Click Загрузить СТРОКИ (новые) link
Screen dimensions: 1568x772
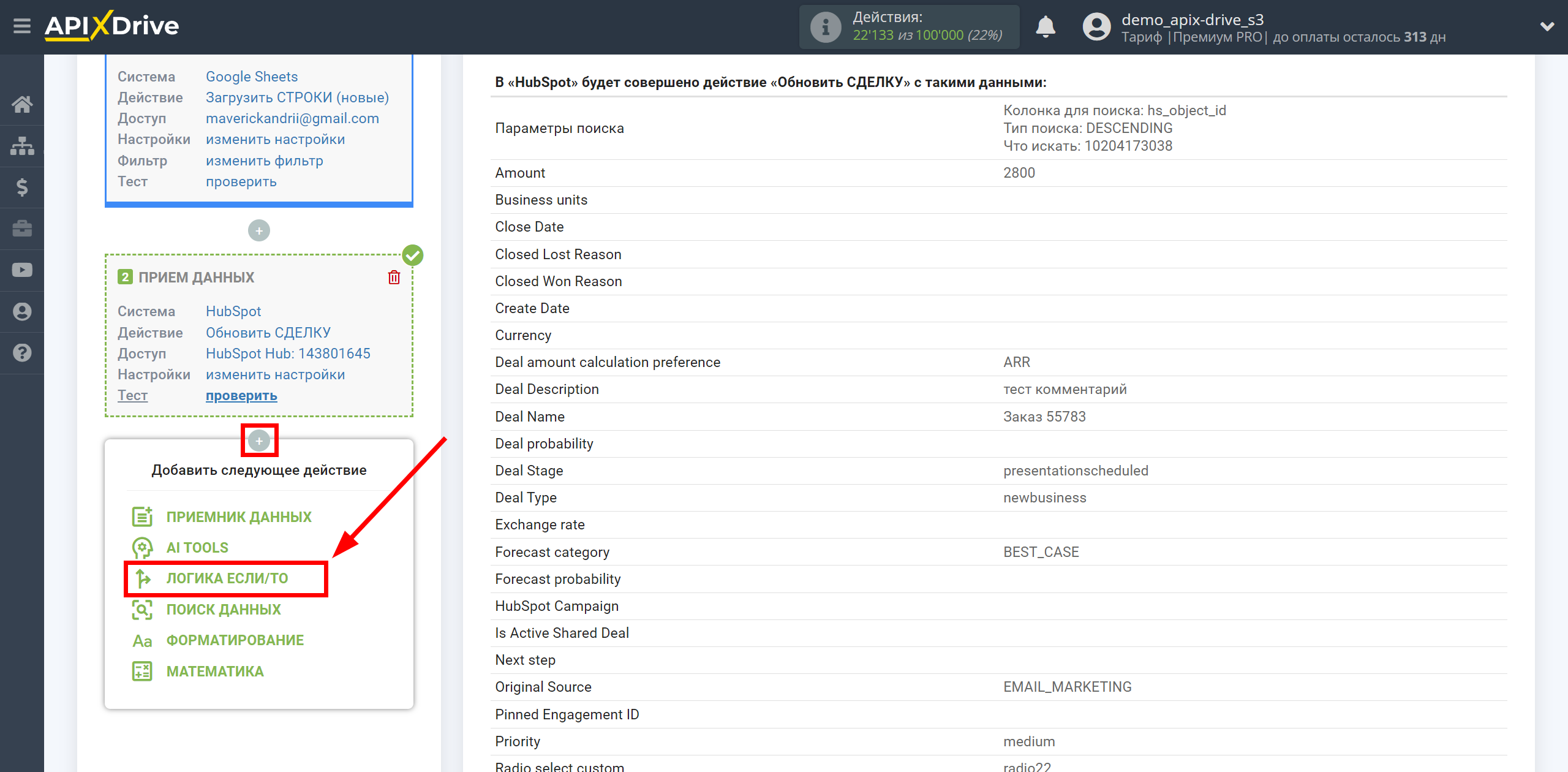click(x=297, y=97)
